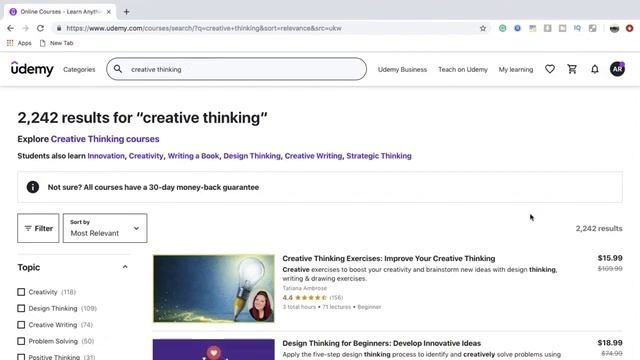
Task: Open the Sort by Most Relevant dropdown
Action: (105, 228)
